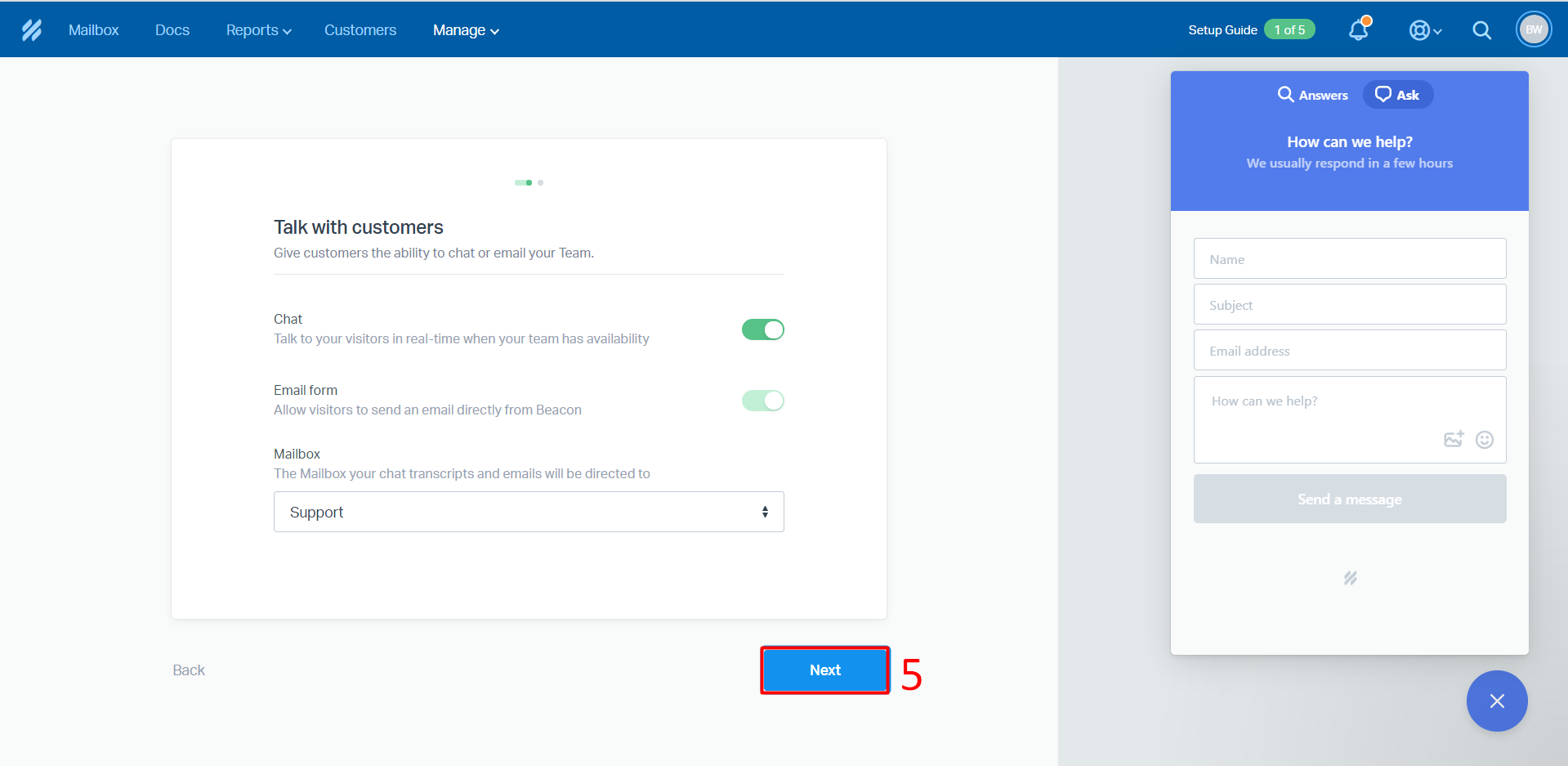Click the Help Scout logo in Beacon footer
The image size is (1568, 766).
[1350, 578]
